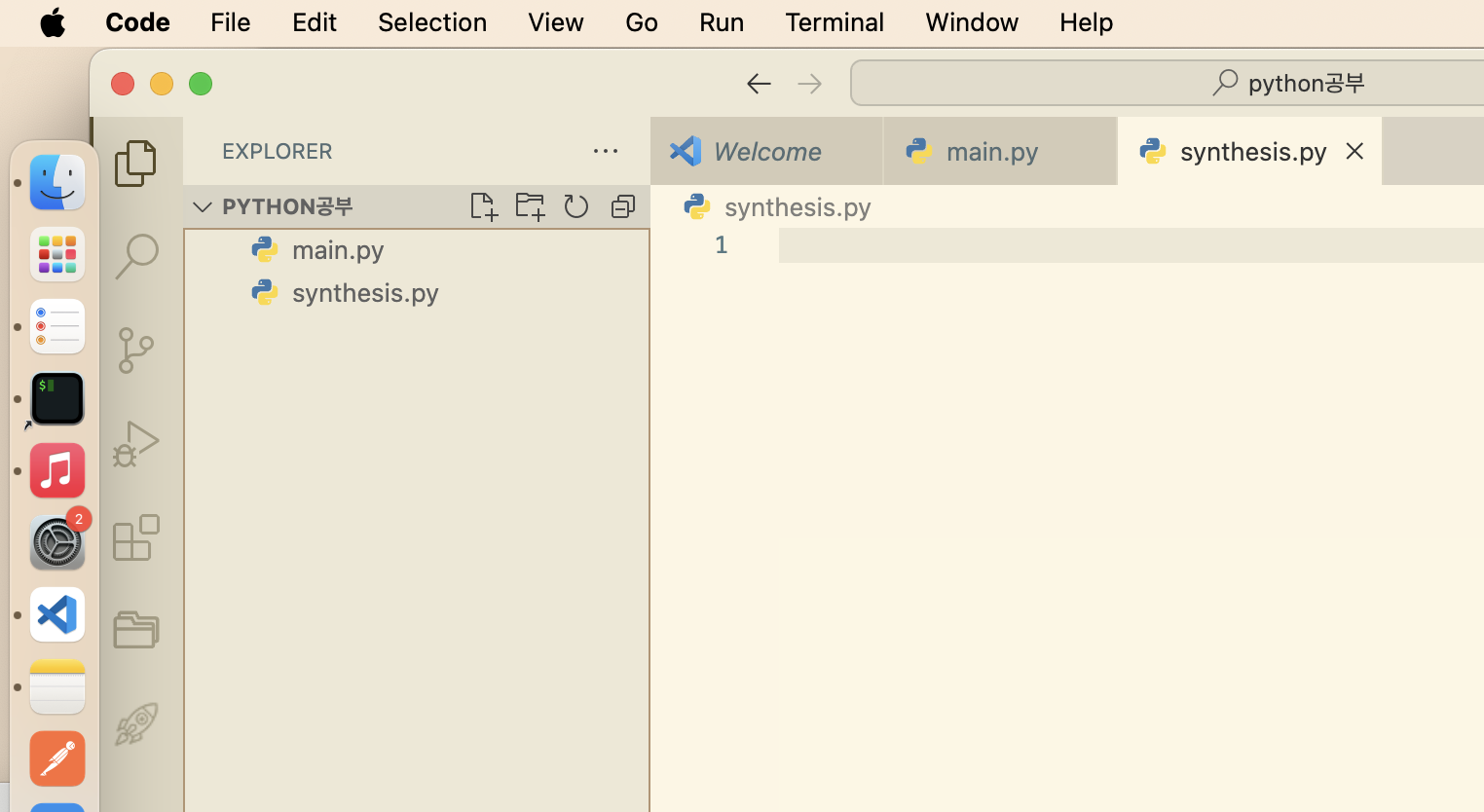Open the Selection menu

[432, 22]
